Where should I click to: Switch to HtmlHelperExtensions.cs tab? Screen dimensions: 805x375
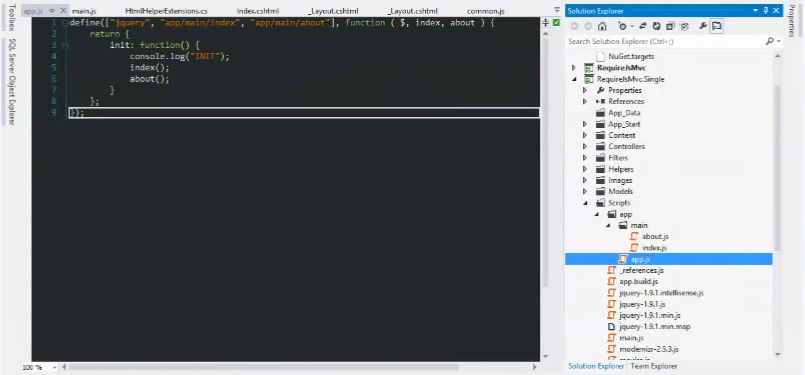tap(167, 11)
